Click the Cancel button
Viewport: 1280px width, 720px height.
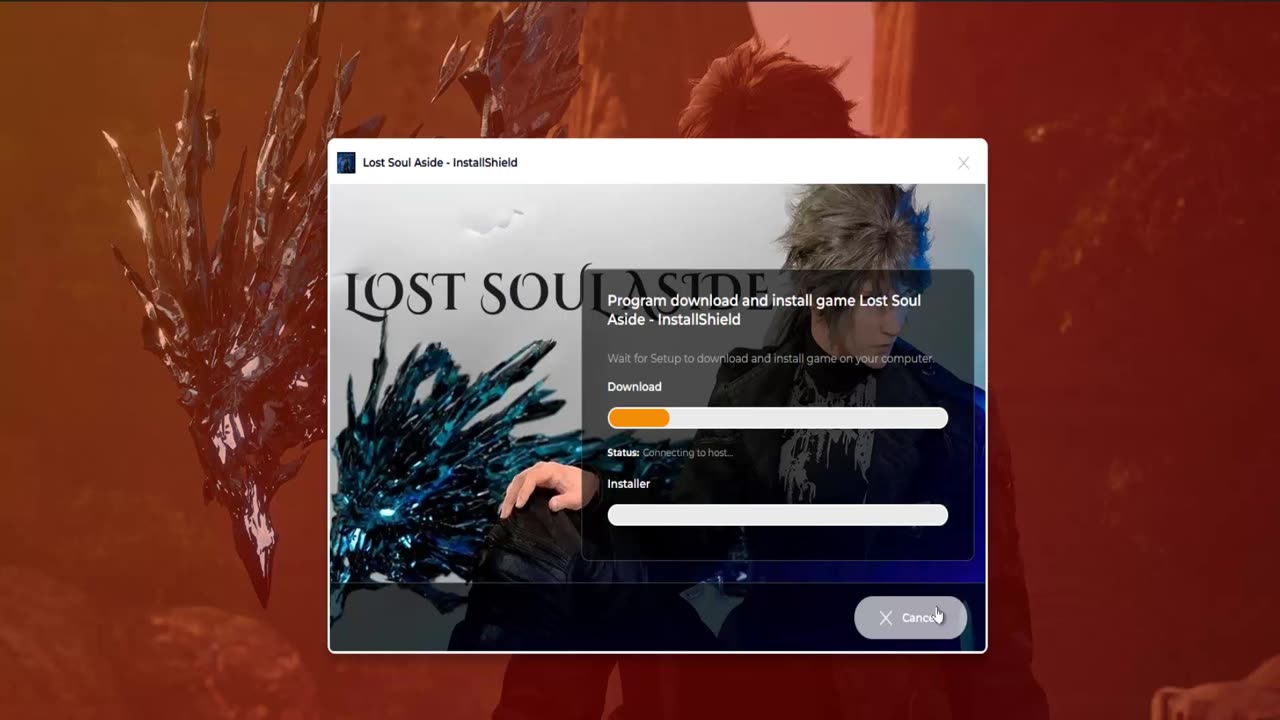[x=910, y=618]
